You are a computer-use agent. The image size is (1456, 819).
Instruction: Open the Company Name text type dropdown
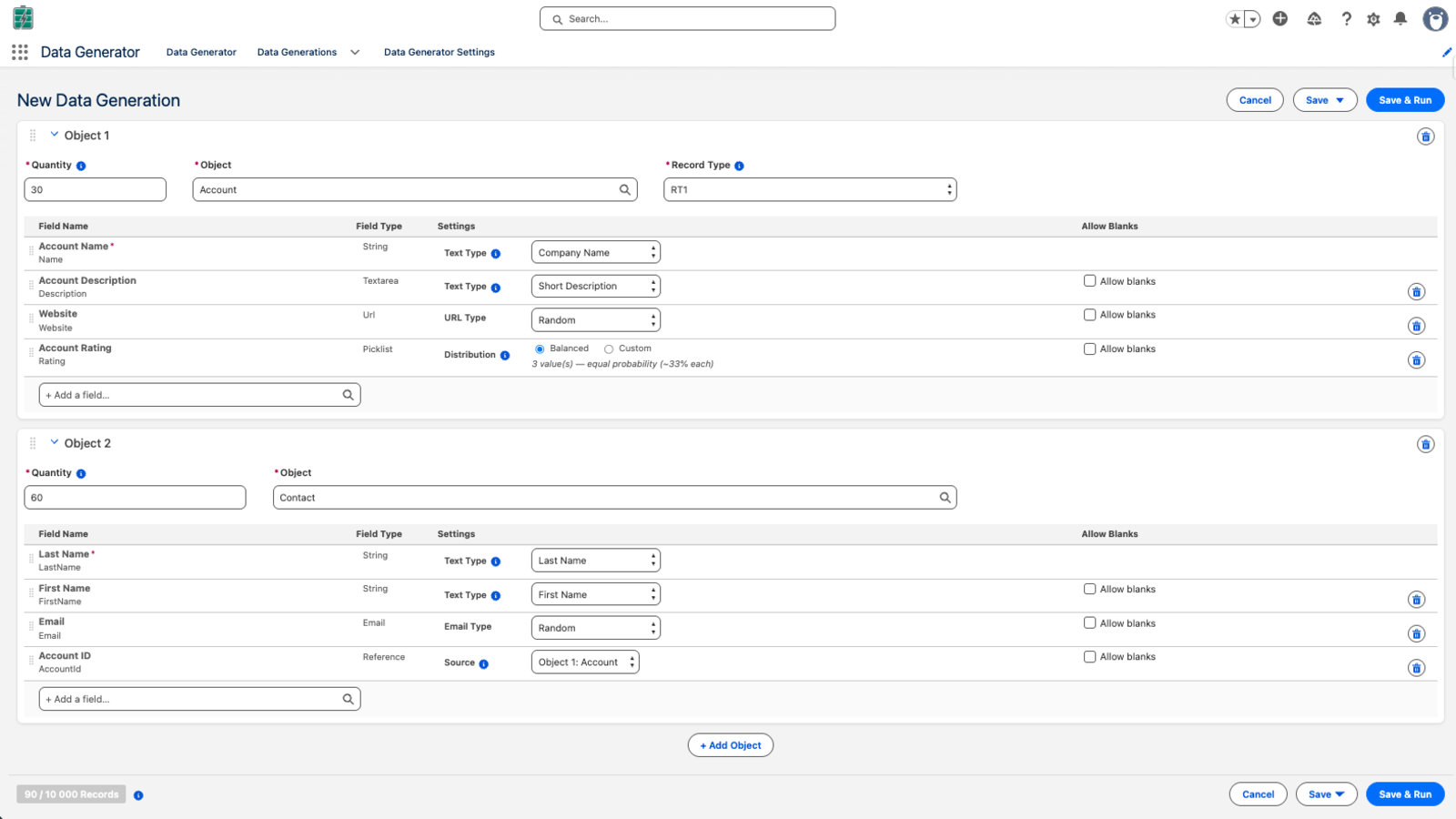pyautogui.click(x=595, y=252)
